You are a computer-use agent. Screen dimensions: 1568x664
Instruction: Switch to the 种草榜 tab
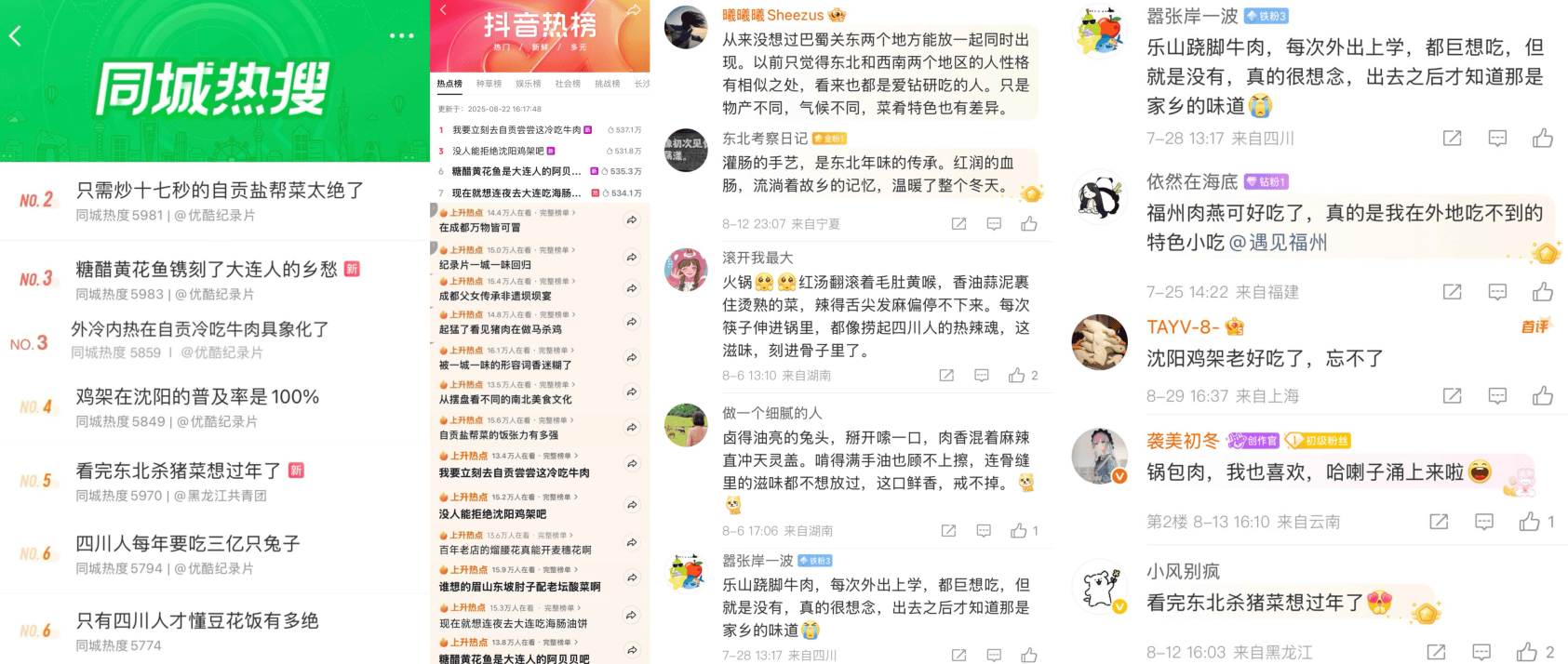[489, 84]
